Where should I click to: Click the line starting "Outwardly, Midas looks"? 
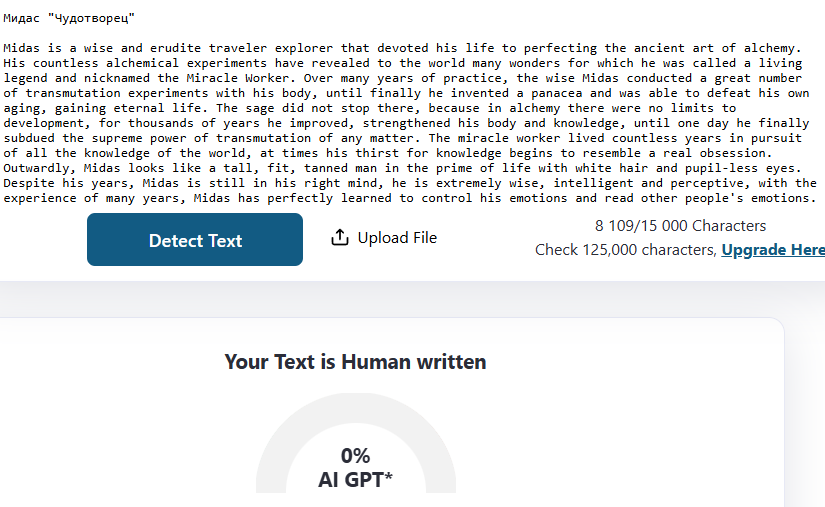tap(402, 168)
